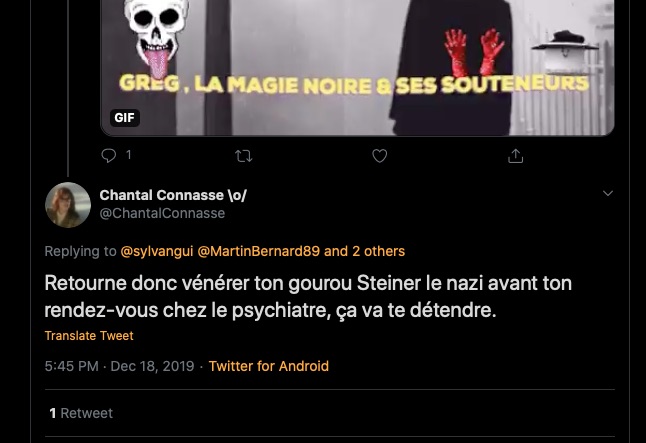
Task: Click Translate Tweet
Action: click(x=89, y=336)
